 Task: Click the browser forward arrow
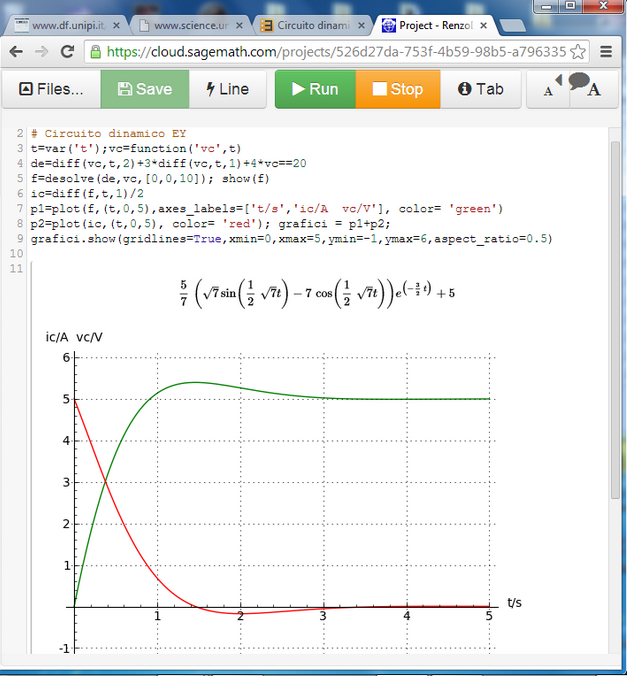point(44,51)
